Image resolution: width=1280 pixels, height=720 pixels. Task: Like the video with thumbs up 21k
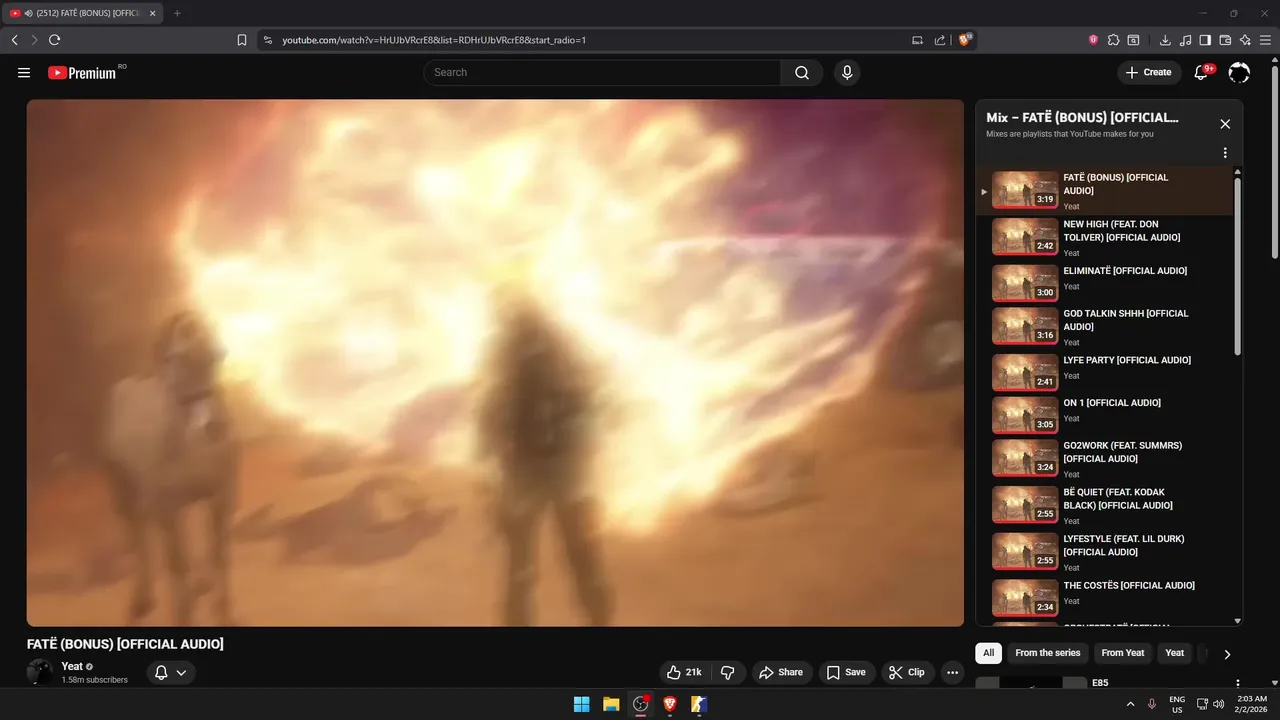tap(684, 672)
